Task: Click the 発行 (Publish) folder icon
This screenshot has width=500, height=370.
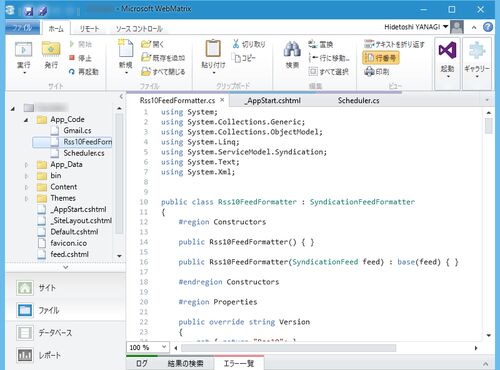Action: (x=51, y=49)
